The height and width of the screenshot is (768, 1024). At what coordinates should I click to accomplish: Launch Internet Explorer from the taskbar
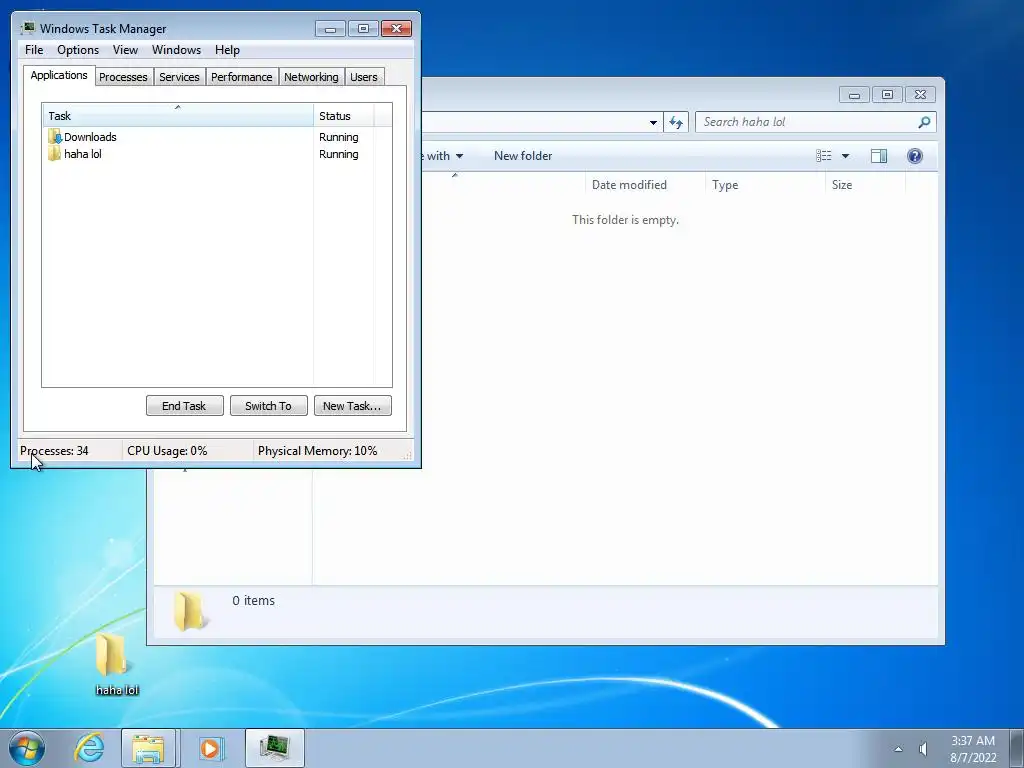click(89, 748)
